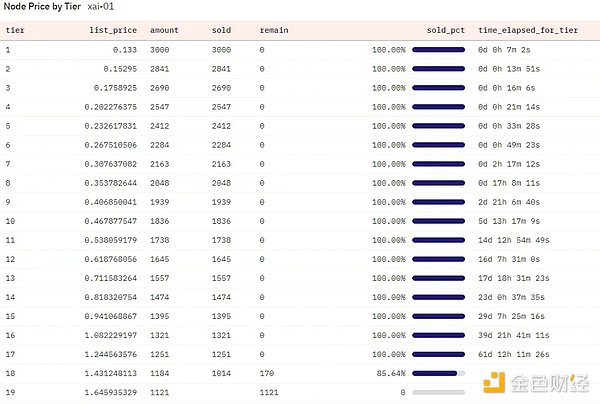
Task: Sort by the 'list_price' column header
Action: pyautogui.click(x=114, y=30)
